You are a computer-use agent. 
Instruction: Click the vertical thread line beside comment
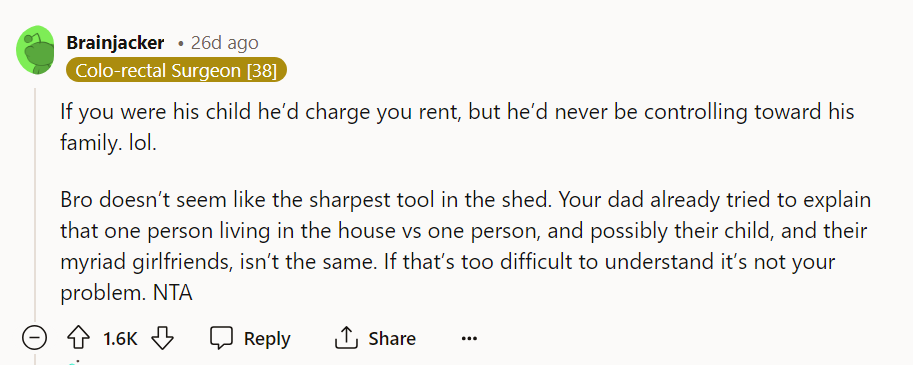(35, 204)
